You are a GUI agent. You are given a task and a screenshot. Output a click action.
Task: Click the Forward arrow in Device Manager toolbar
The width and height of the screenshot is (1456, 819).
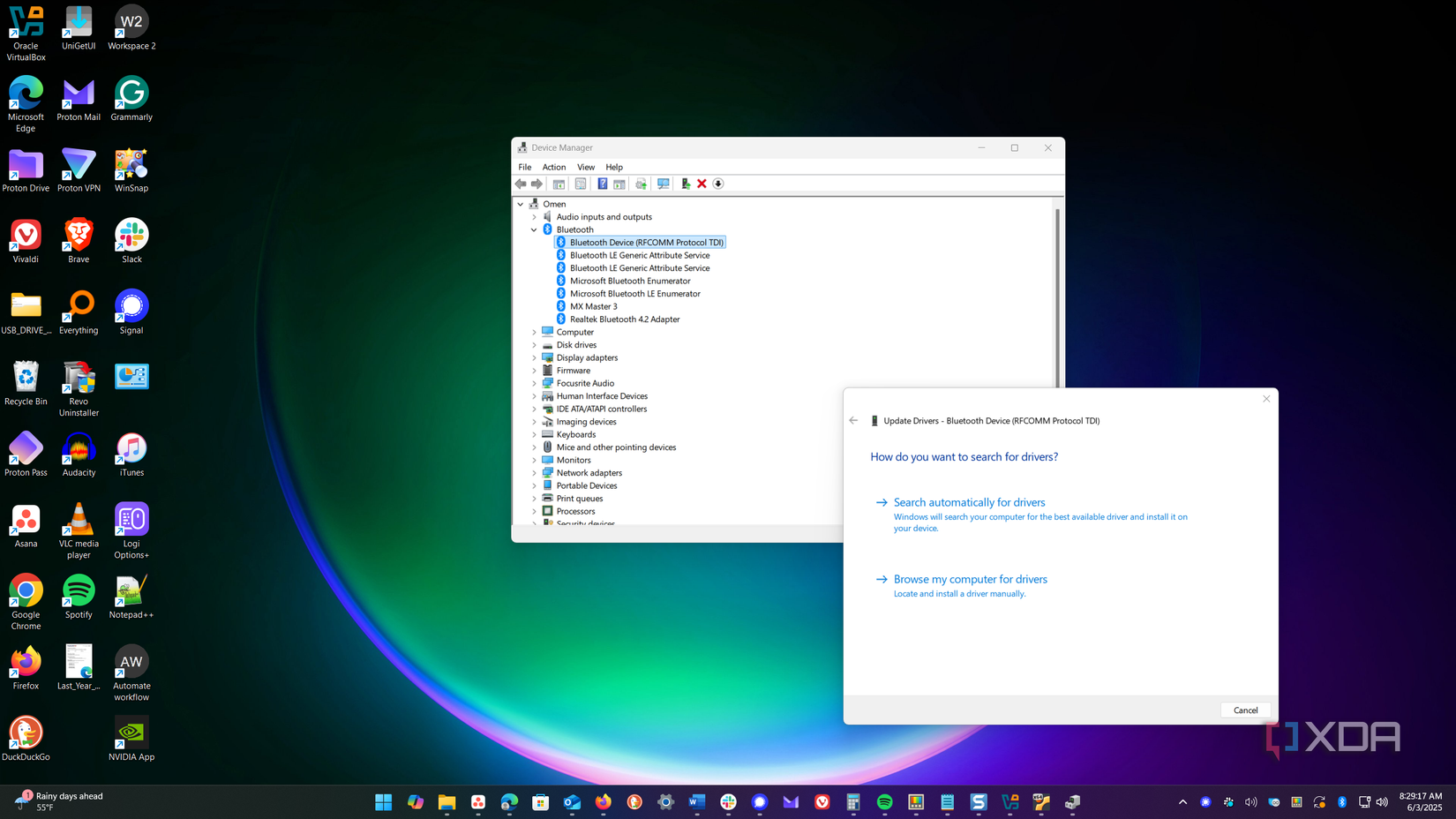click(537, 184)
